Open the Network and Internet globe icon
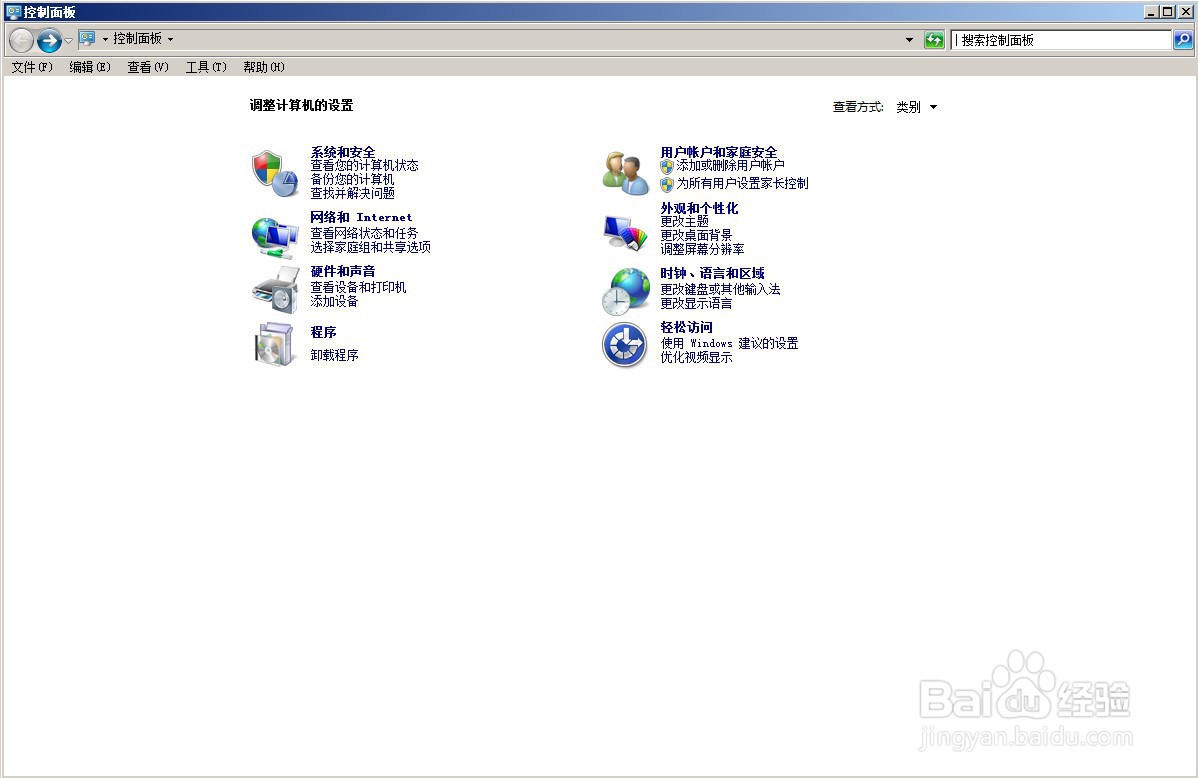The image size is (1198, 778). [x=274, y=238]
